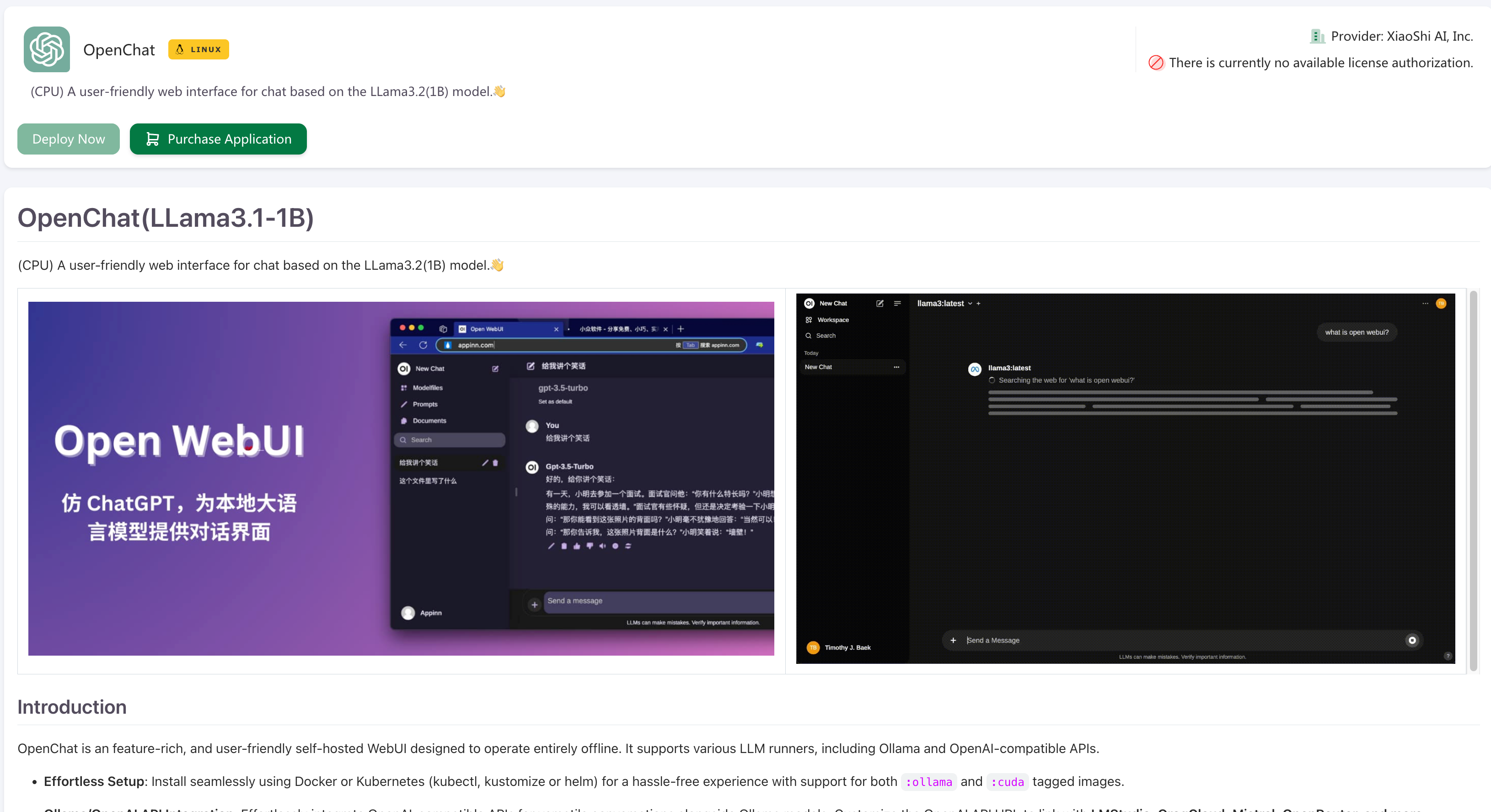Open the dark llama3 chat screenshot
Viewport: 1491px width, 812px height.
tap(1125, 479)
